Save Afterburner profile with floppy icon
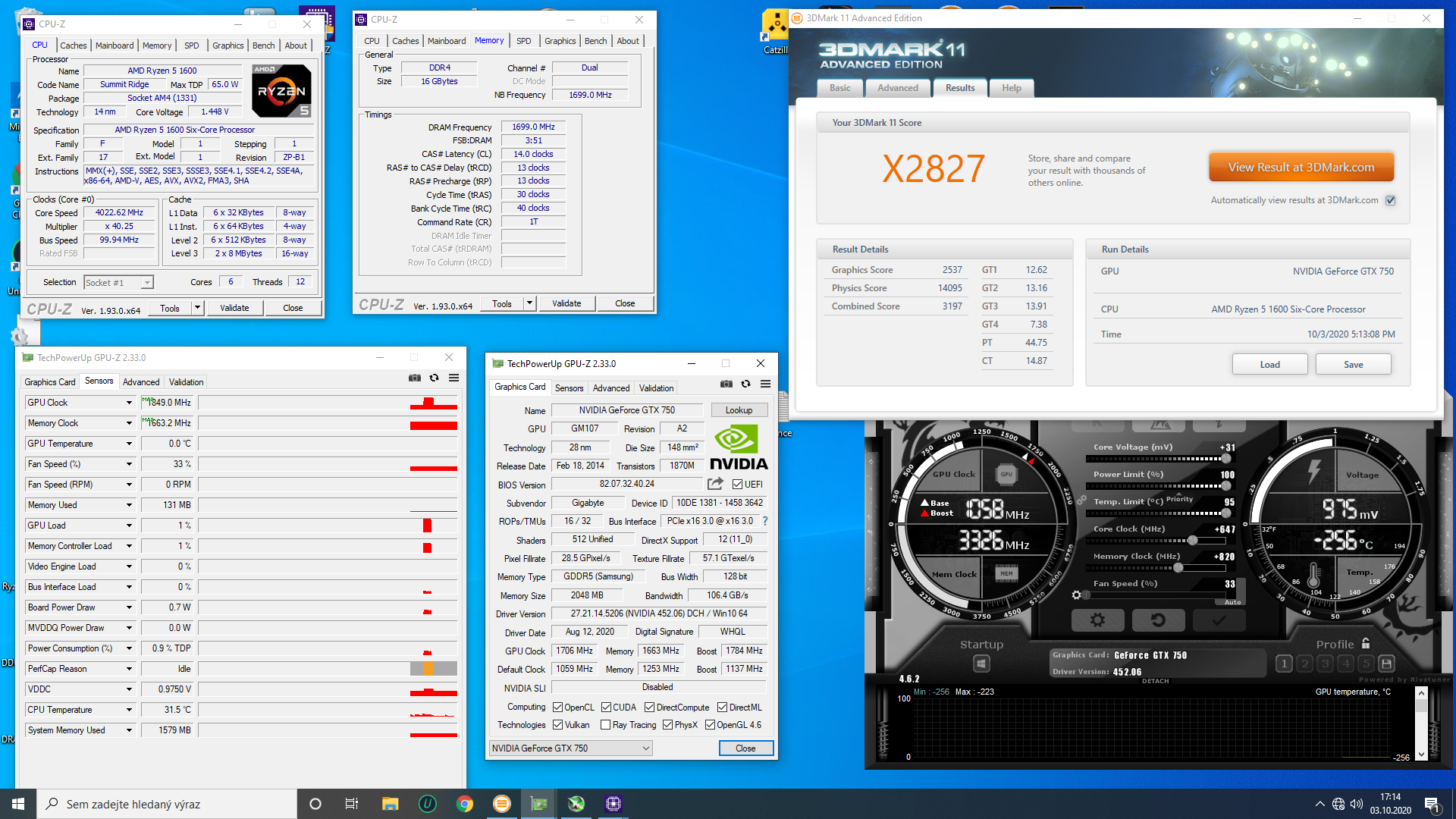This screenshot has height=819, width=1456. click(x=1386, y=664)
